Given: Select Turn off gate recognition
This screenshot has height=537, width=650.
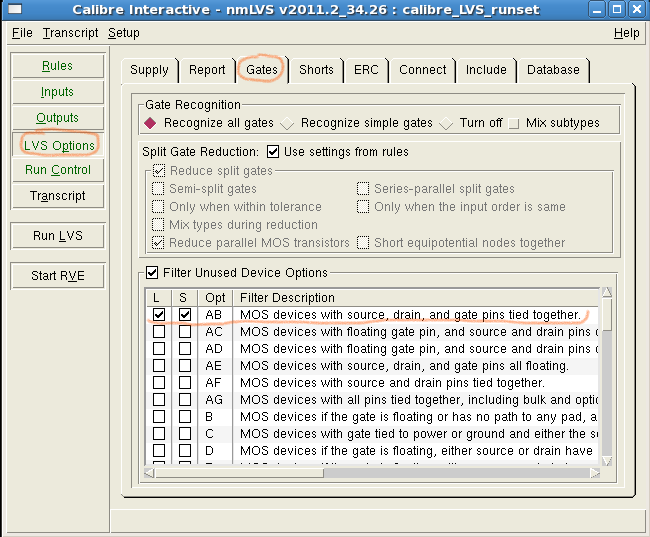Looking at the screenshot, I should tap(471, 123).
